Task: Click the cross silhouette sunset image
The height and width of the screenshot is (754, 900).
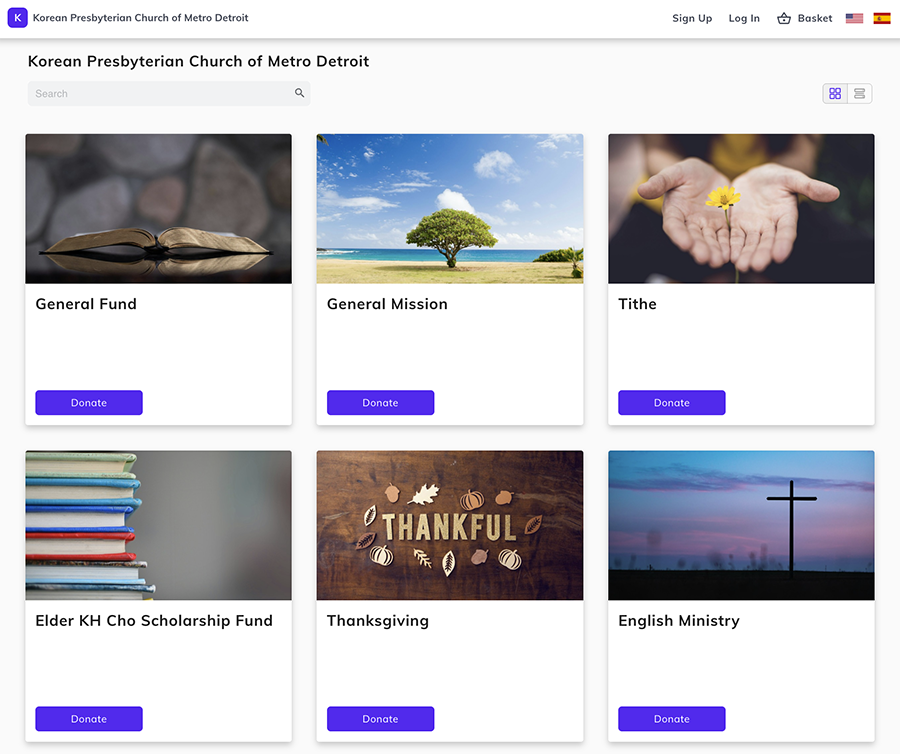Action: pos(741,525)
